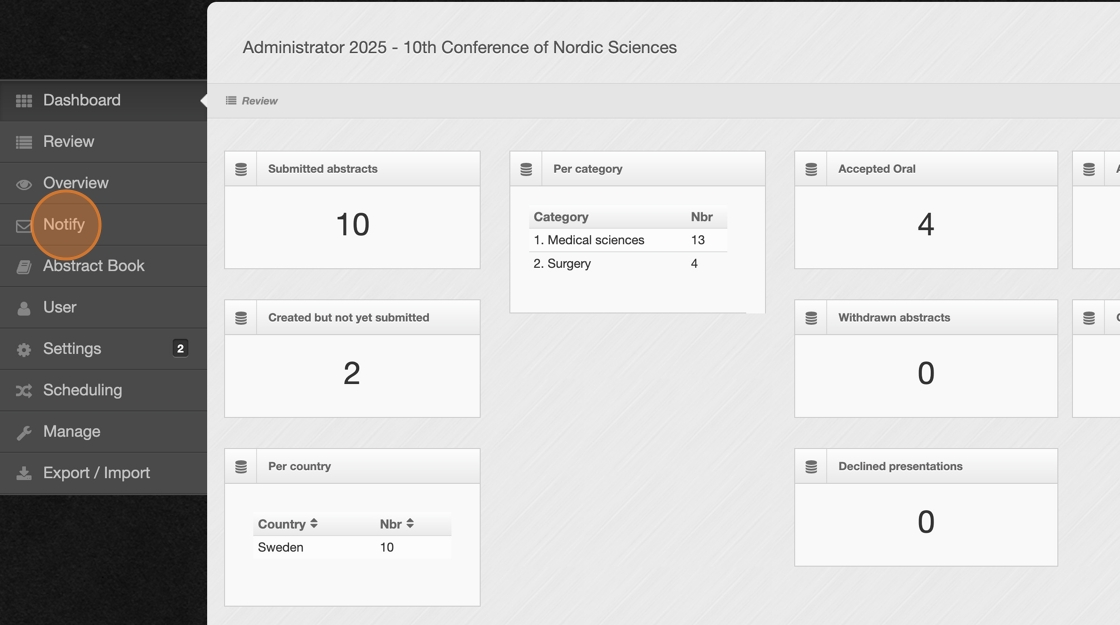The image size is (1120, 625).
Task: Click the Export / Import download icon
Action: [x=24, y=474]
